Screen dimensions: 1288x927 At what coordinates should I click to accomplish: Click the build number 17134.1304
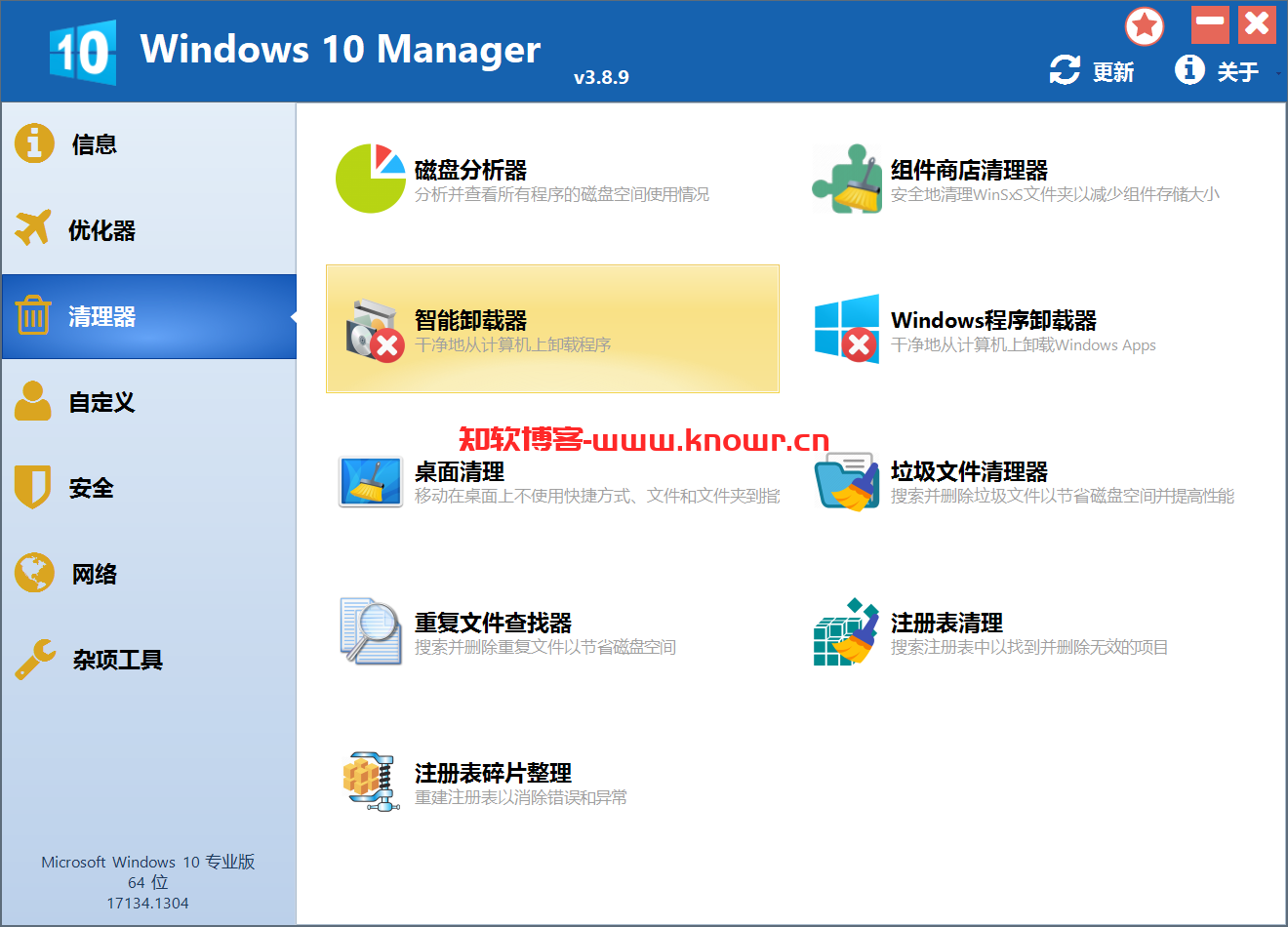[148, 904]
